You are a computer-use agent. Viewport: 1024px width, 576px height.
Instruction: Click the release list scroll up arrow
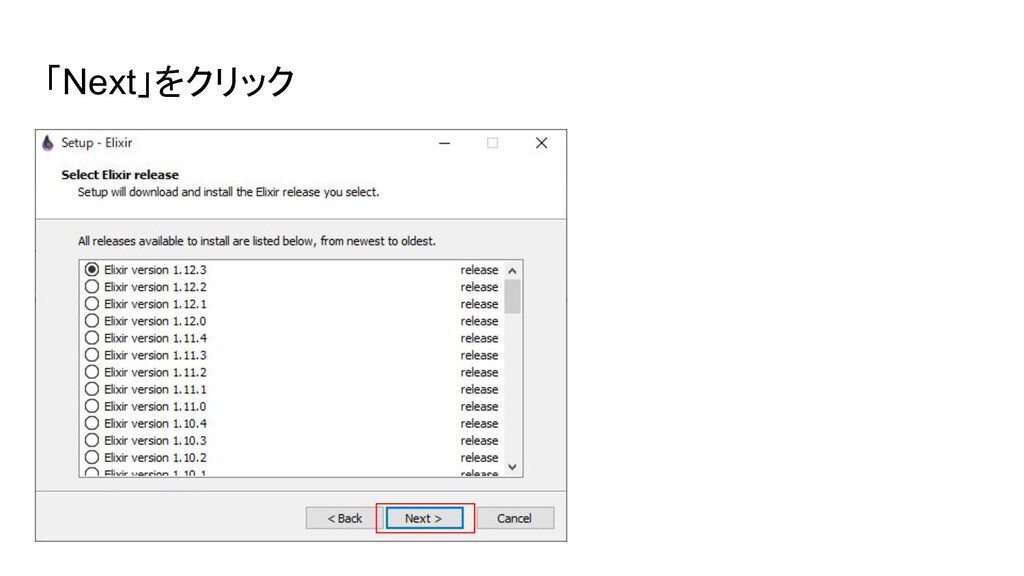click(x=513, y=270)
